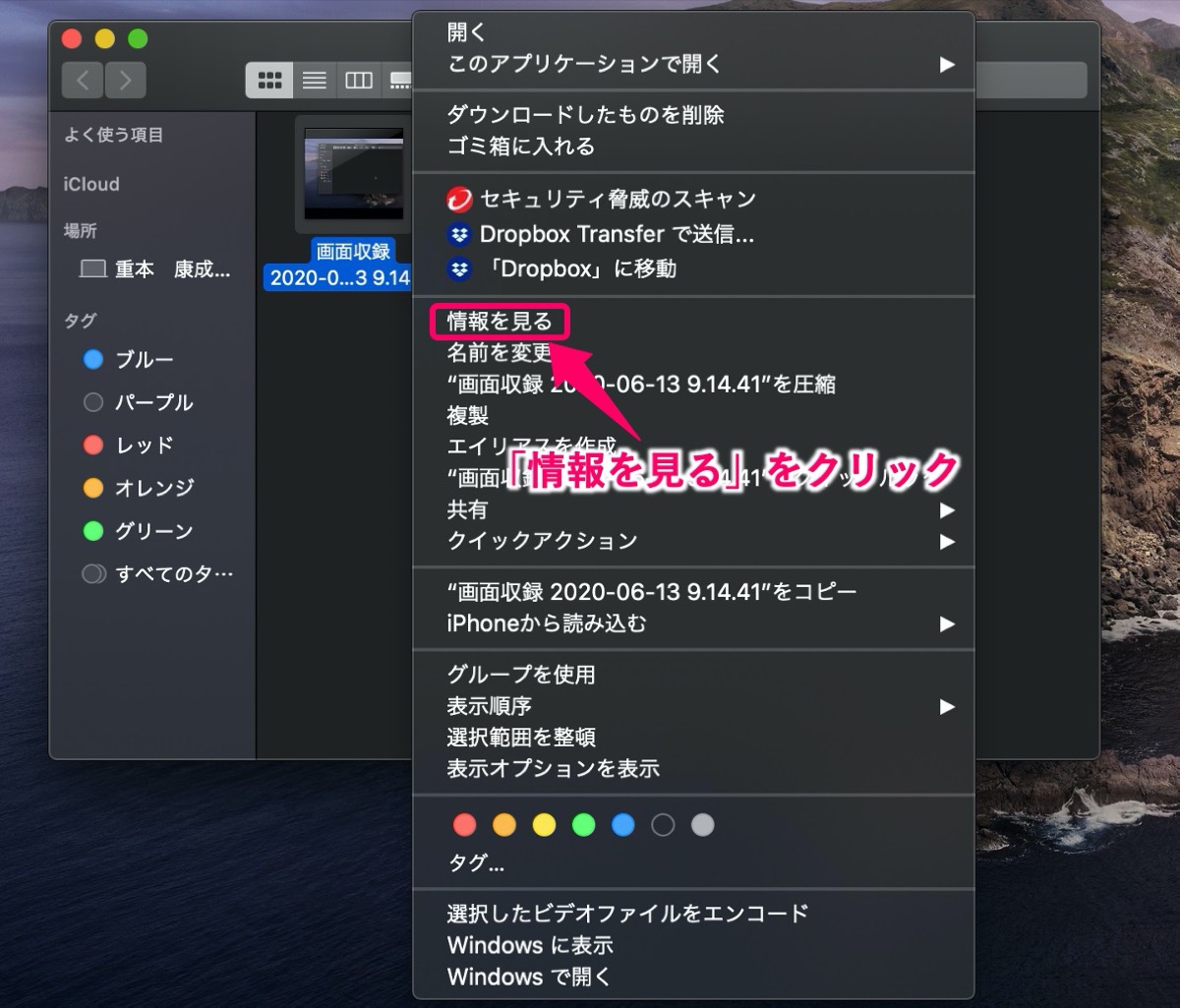Select グリーン tag in Finder sidebar
This screenshot has width=1180, height=1008.
[x=152, y=531]
